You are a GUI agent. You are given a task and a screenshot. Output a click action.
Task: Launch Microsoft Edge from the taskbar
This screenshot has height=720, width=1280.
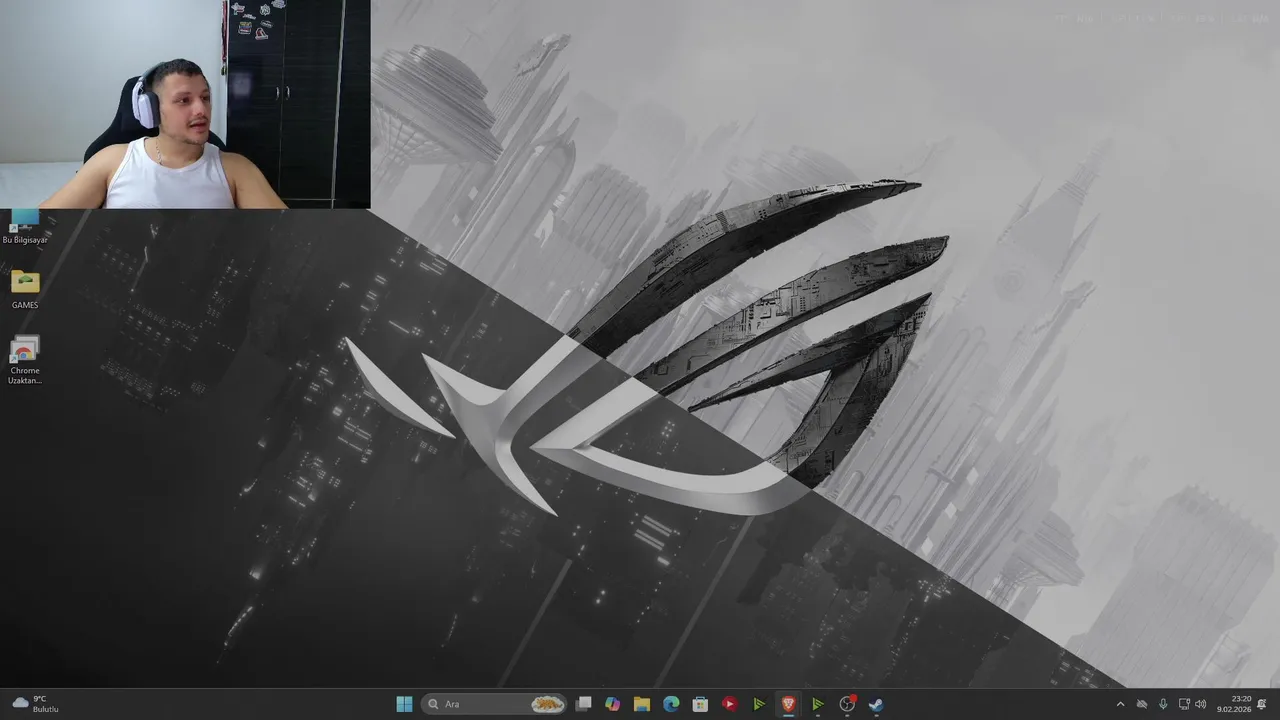point(671,704)
